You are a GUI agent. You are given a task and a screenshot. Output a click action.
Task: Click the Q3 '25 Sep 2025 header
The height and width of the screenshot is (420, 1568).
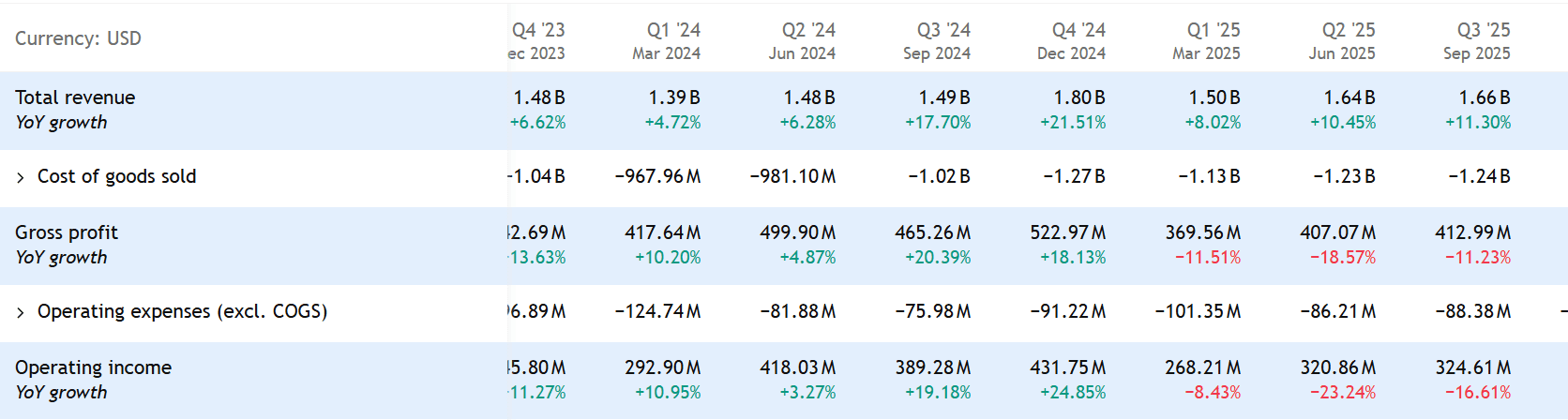pyautogui.click(x=1478, y=41)
